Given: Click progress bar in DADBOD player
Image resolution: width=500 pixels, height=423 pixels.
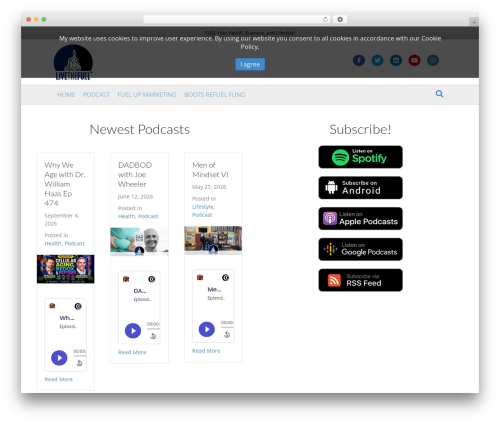Looking at the screenshot, I should pyautogui.click(x=154, y=329).
